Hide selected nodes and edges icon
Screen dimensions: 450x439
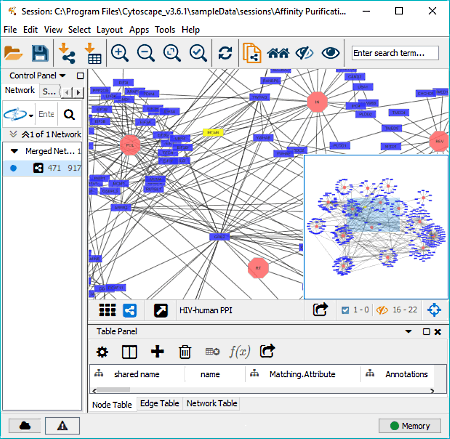(x=304, y=53)
